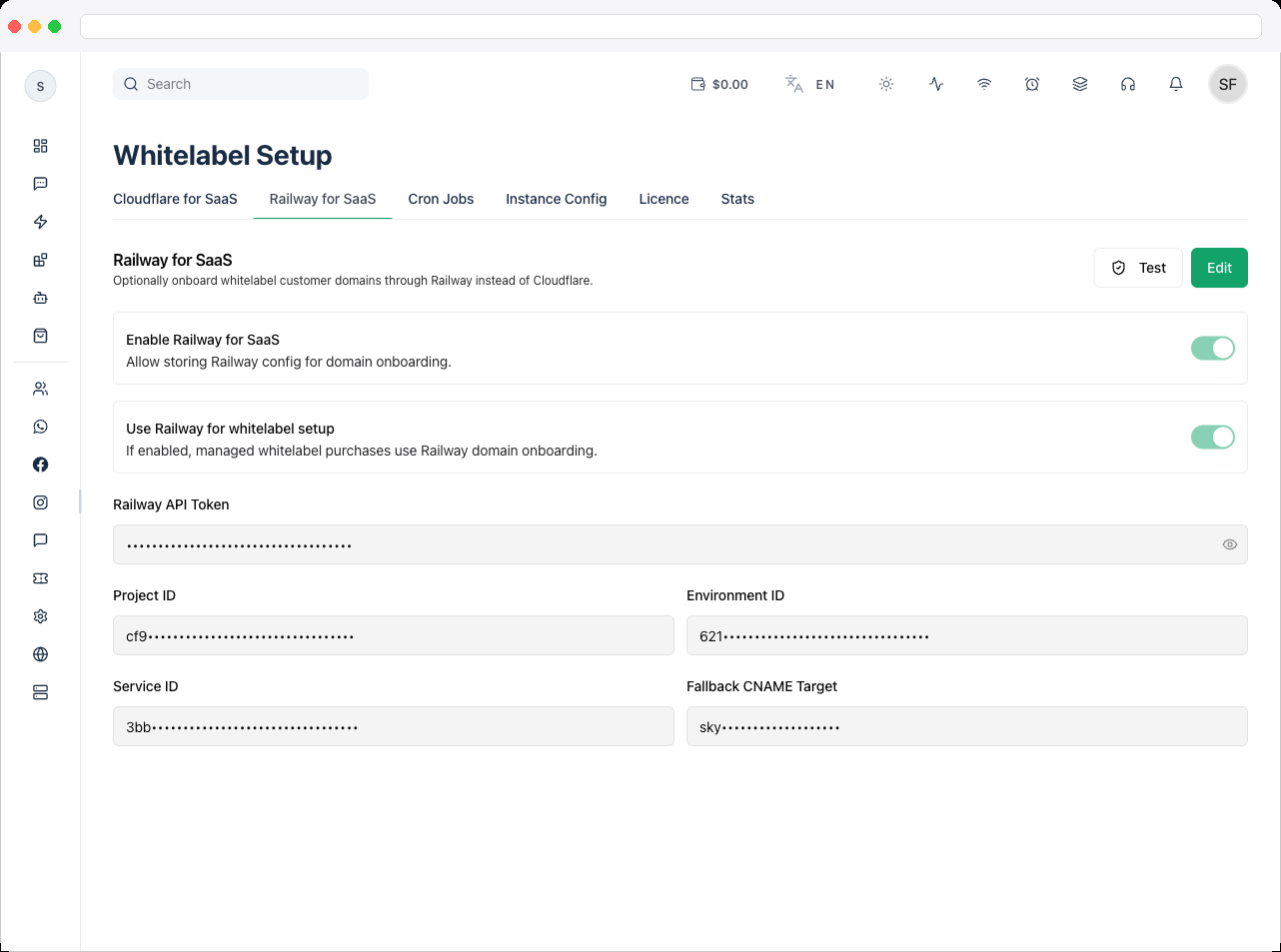Open the settings gear icon in sidebar
1281x952 pixels.
[40, 616]
